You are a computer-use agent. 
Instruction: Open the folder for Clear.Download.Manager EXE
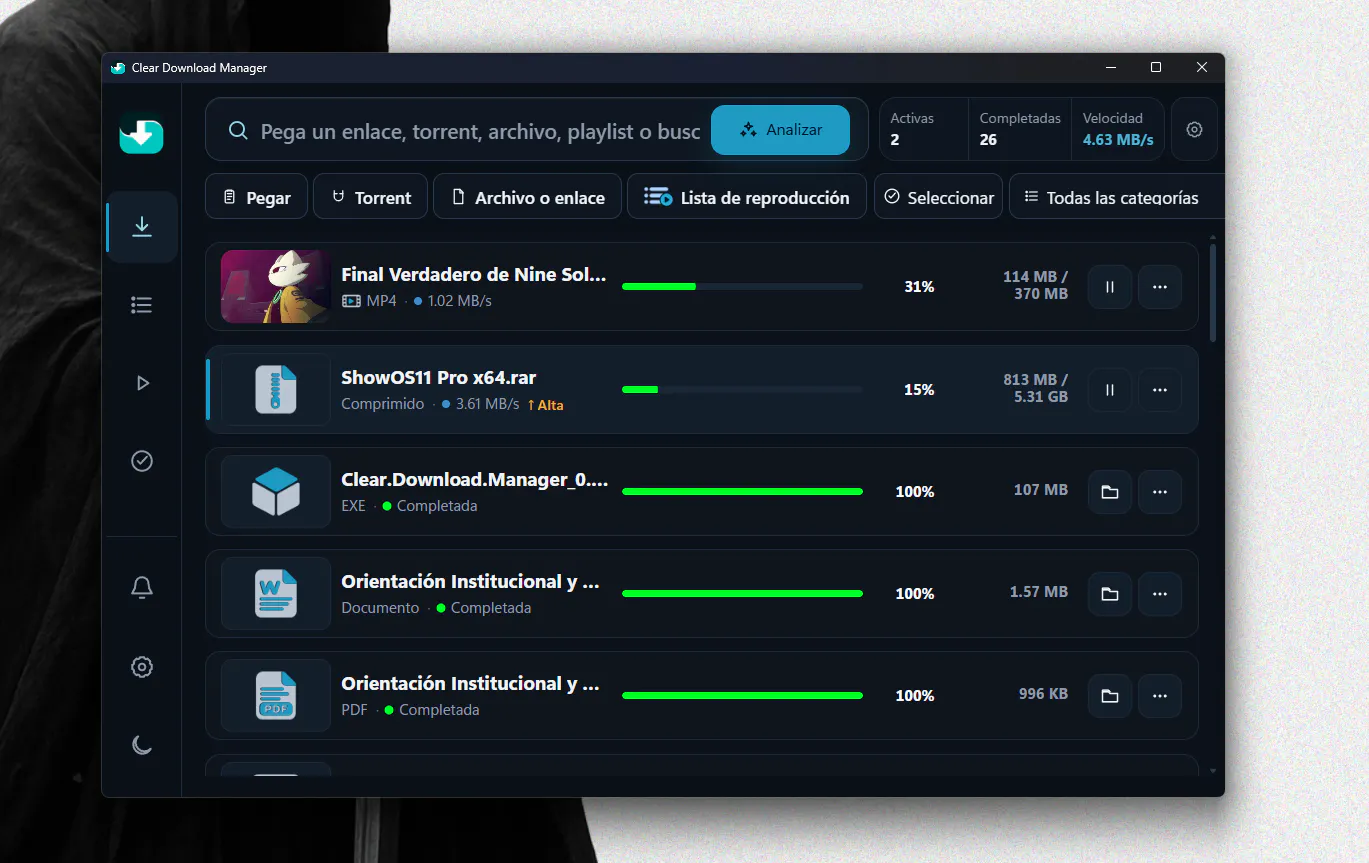(x=1110, y=492)
